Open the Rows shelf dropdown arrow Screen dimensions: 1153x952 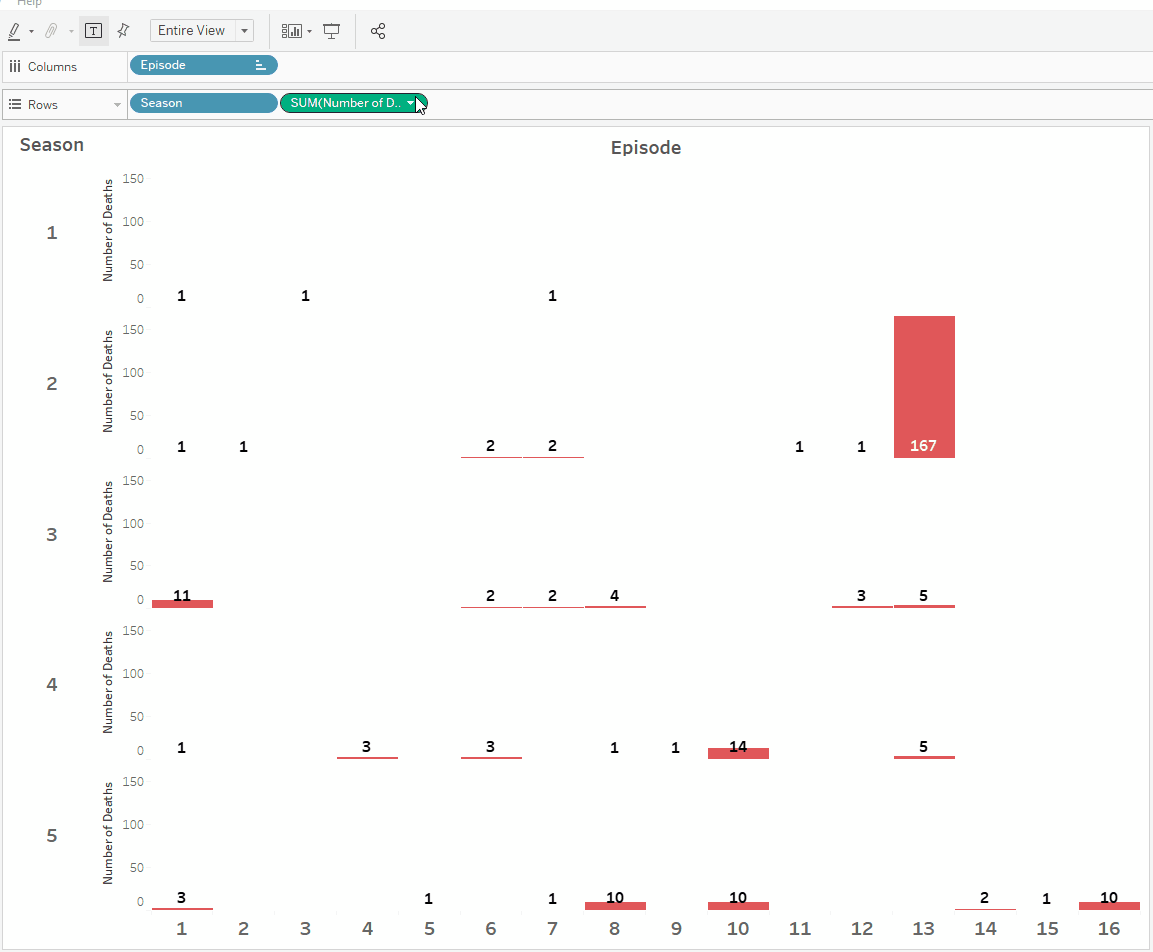(117, 105)
